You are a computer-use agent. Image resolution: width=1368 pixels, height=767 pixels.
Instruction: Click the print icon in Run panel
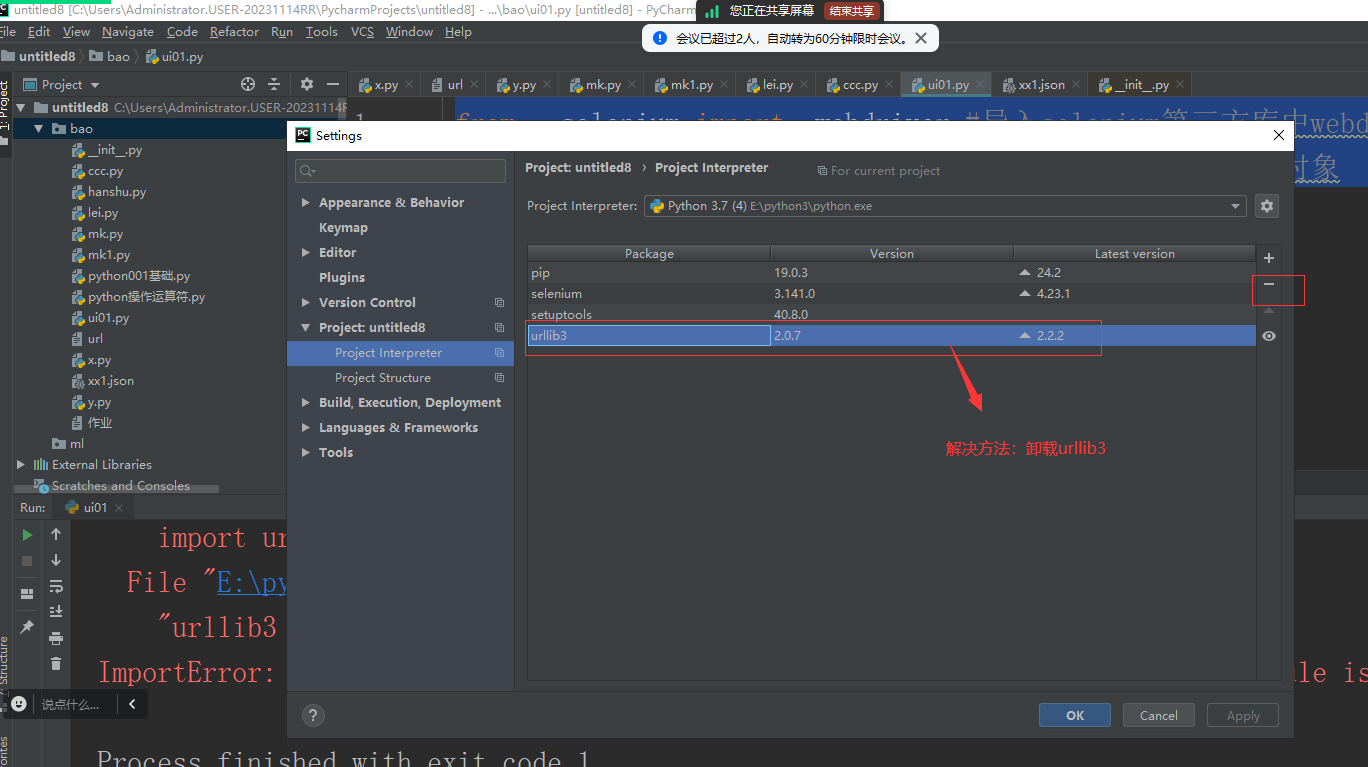coord(56,638)
